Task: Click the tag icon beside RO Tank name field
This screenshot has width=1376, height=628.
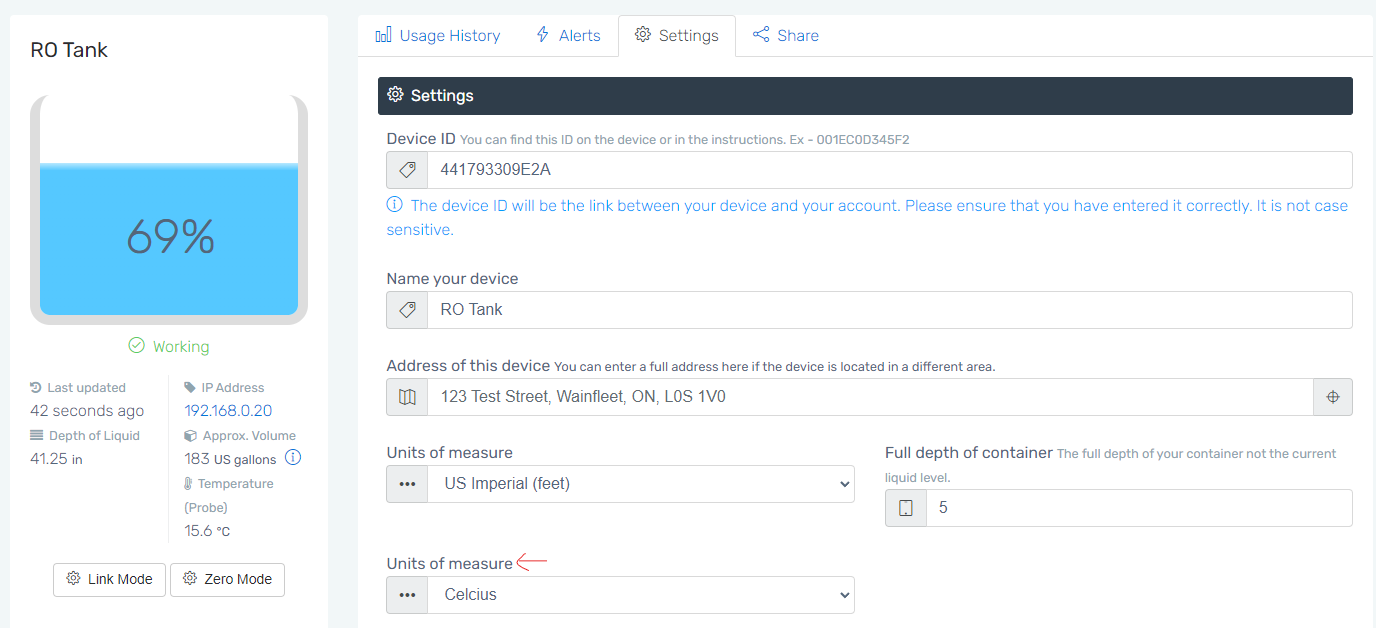Action: pos(407,310)
